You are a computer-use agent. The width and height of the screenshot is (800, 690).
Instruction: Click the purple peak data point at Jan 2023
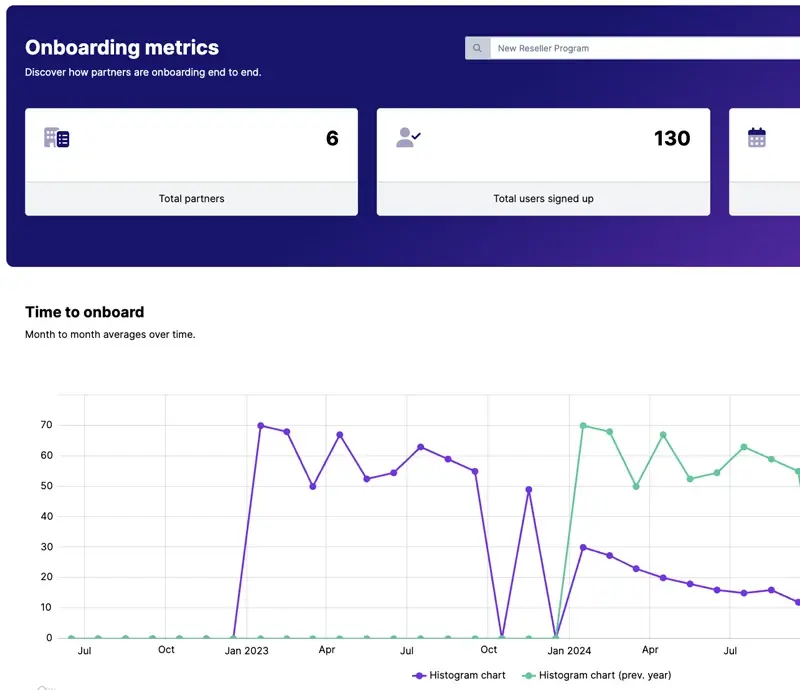point(260,426)
